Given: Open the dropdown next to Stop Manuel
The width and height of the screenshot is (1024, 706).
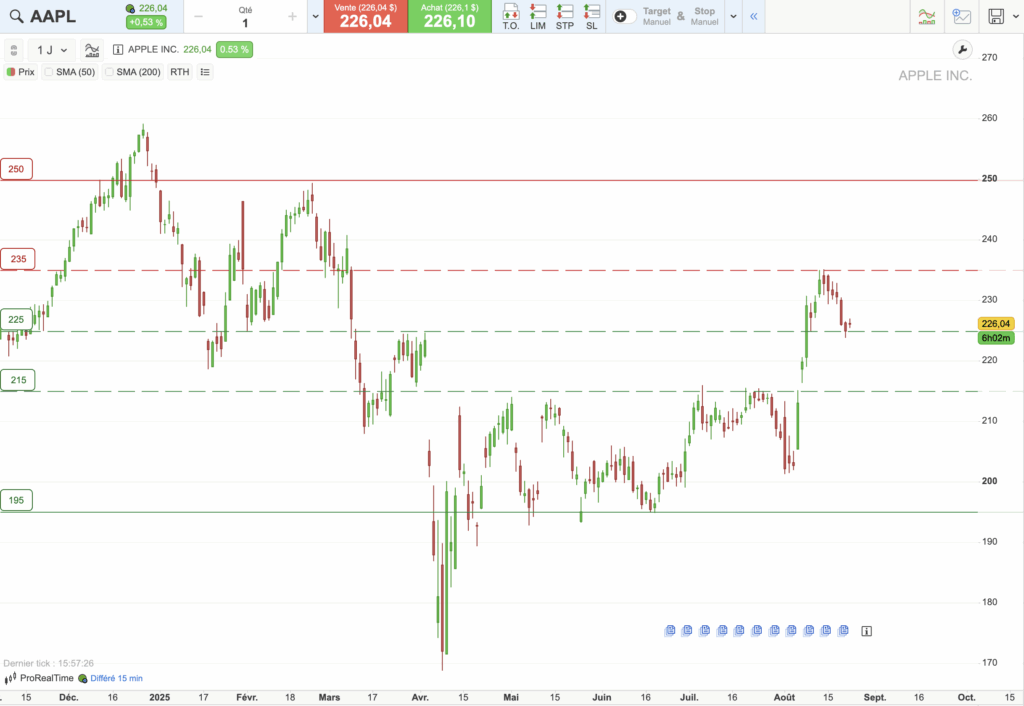Looking at the screenshot, I should (733, 15).
